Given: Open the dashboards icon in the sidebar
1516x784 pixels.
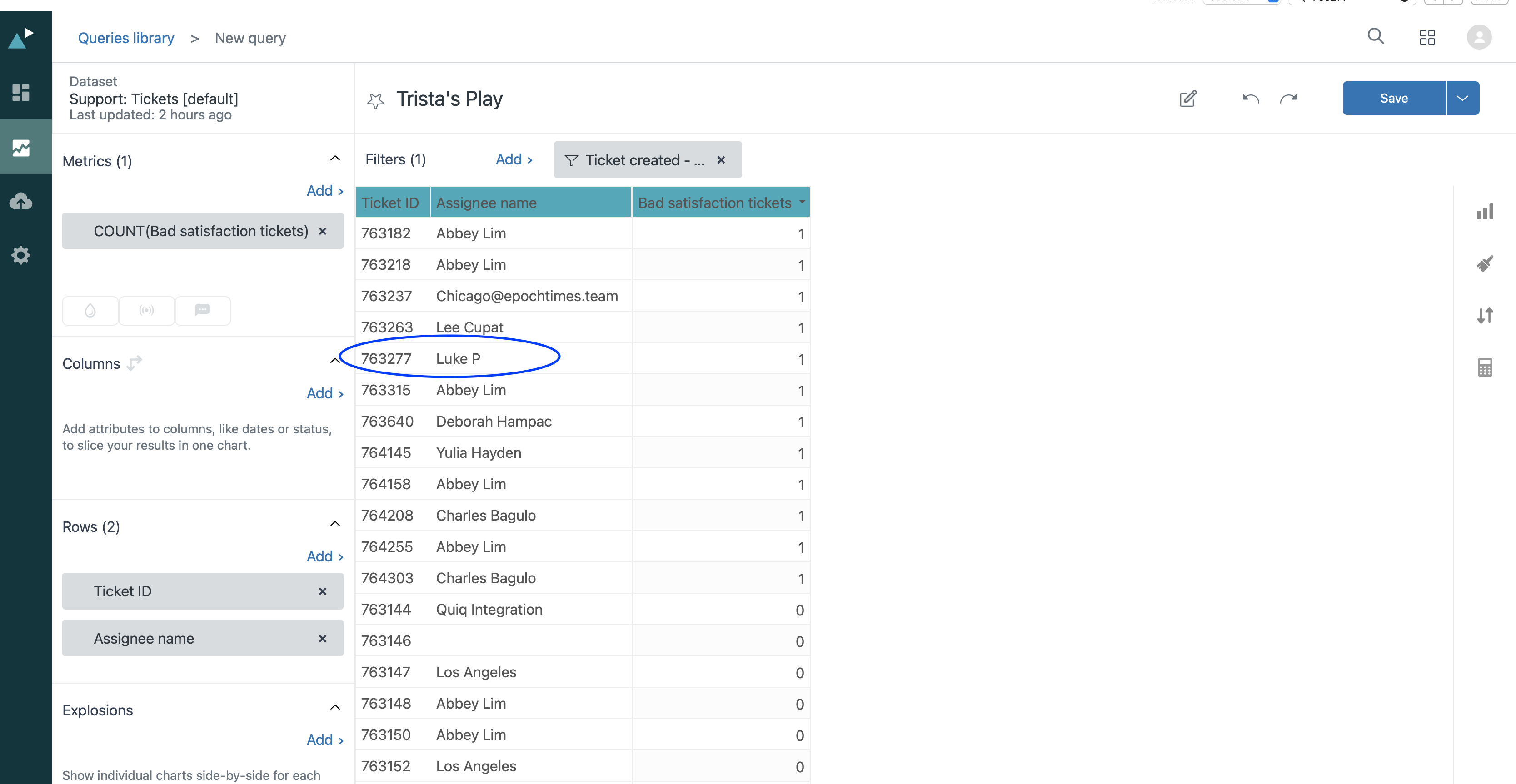Looking at the screenshot, I should (21, 92).
